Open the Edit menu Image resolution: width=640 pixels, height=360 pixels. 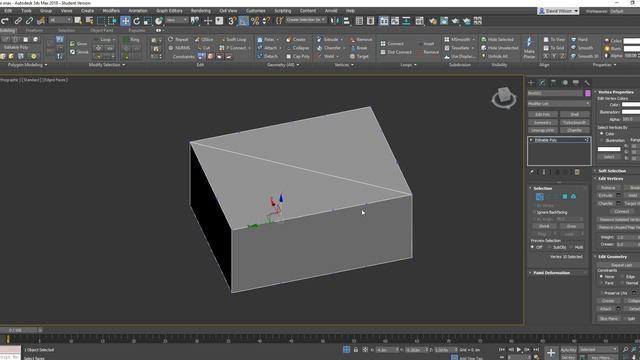[x=8, y=11]
